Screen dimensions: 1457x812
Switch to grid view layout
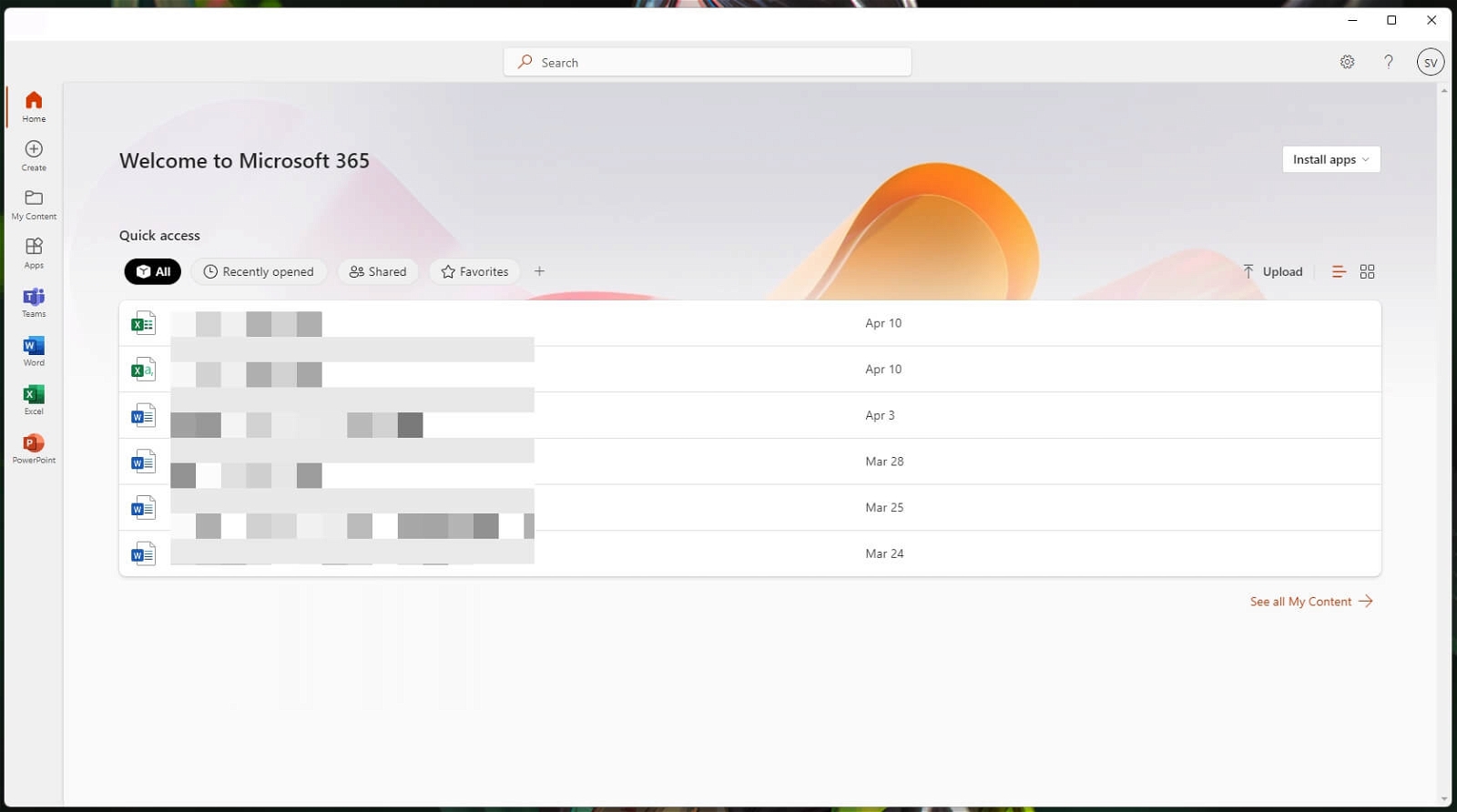pyautogui.click(x=1367, y=271)
